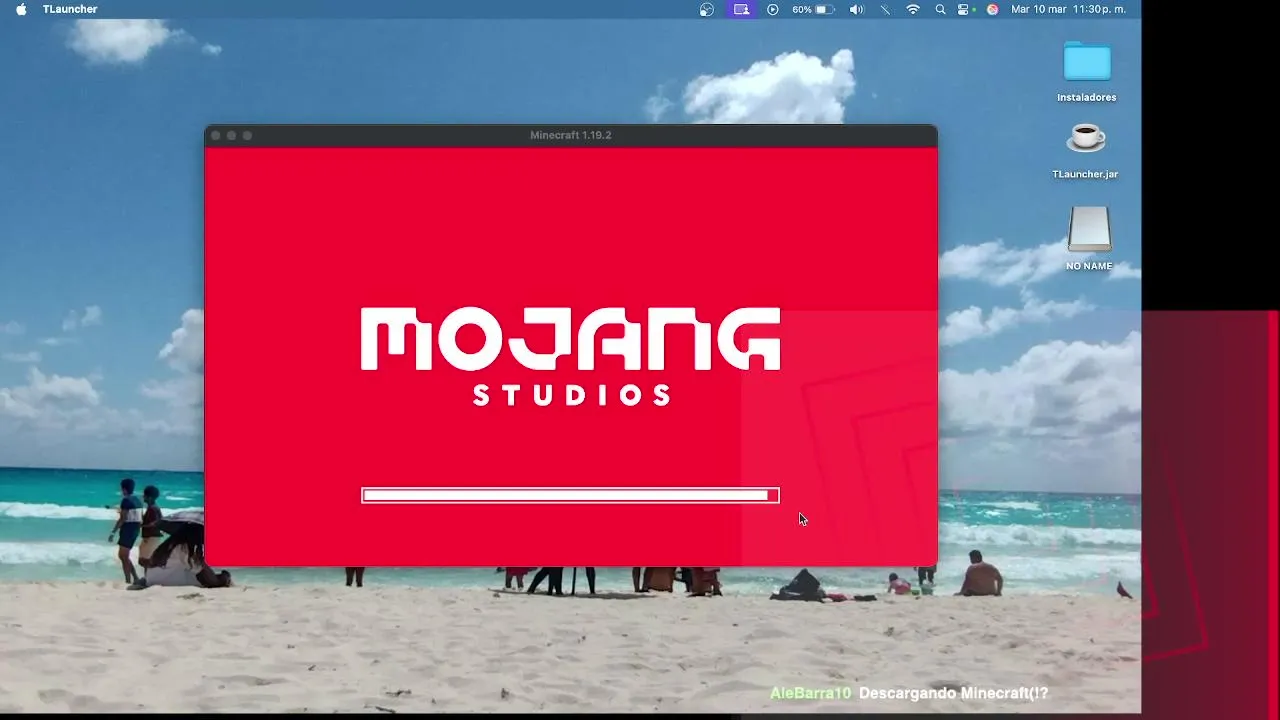Open Control Center toggle icon
Image resolution: width=1280 pixels, height=720 pixels.
[x=965, y=9]
